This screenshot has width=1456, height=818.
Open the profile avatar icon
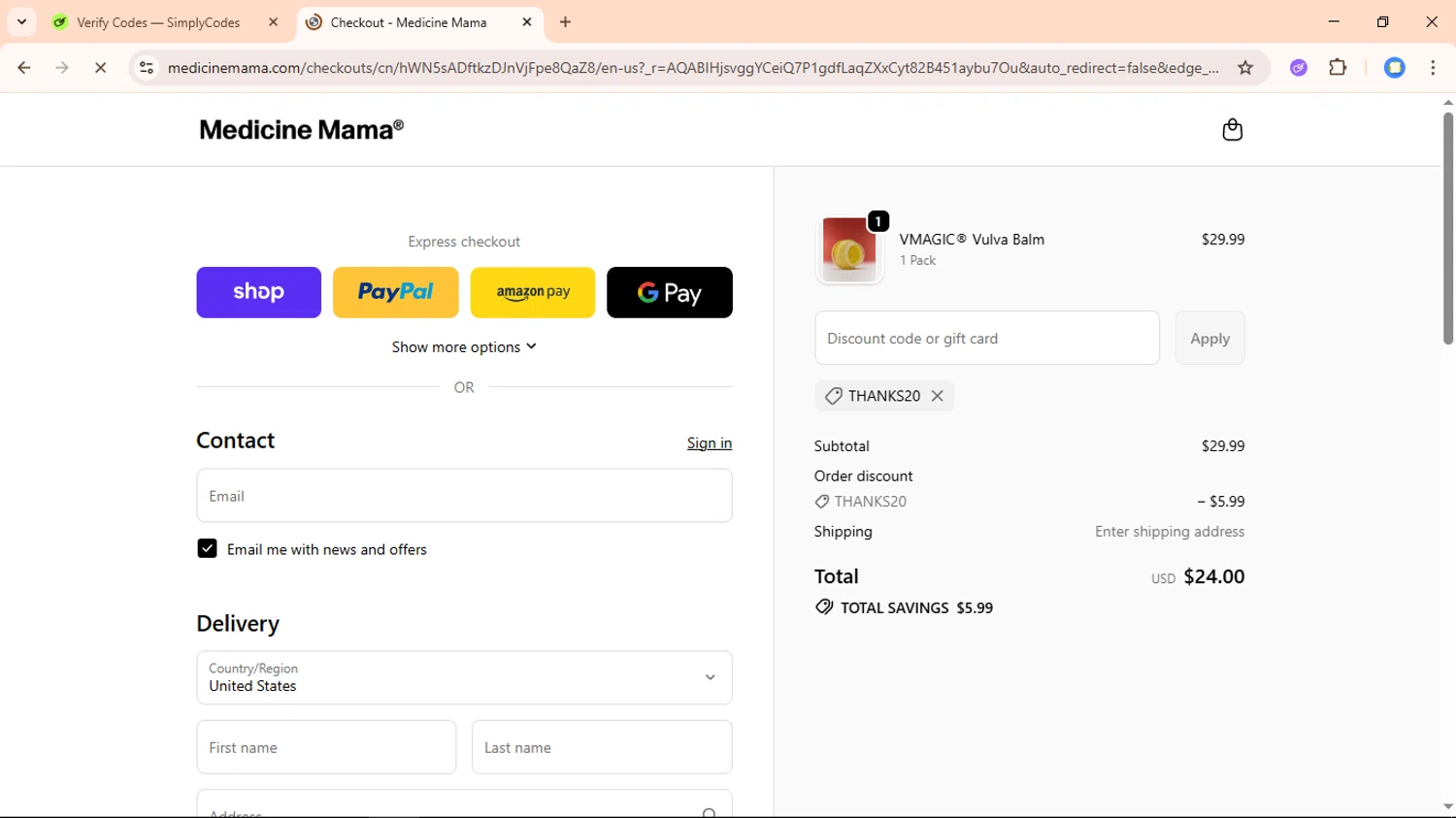click(1394, 68)
